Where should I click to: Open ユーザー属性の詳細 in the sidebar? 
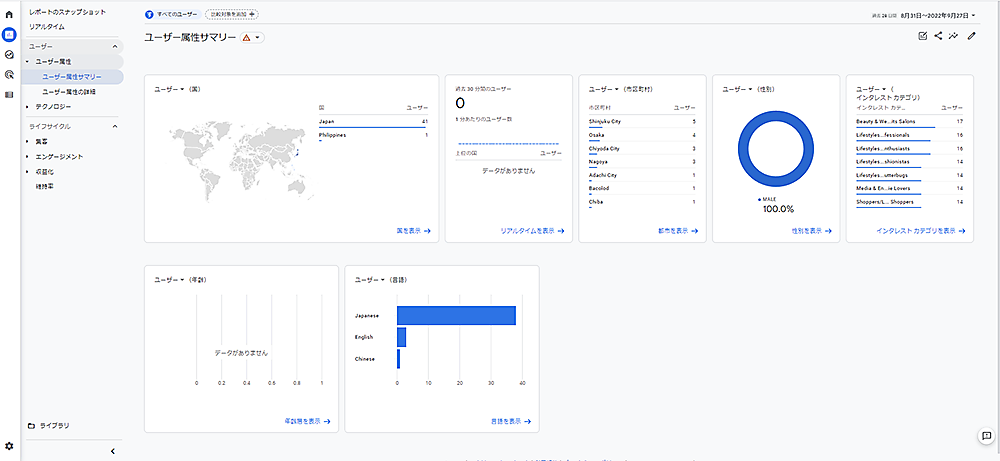tap(70, 91)
